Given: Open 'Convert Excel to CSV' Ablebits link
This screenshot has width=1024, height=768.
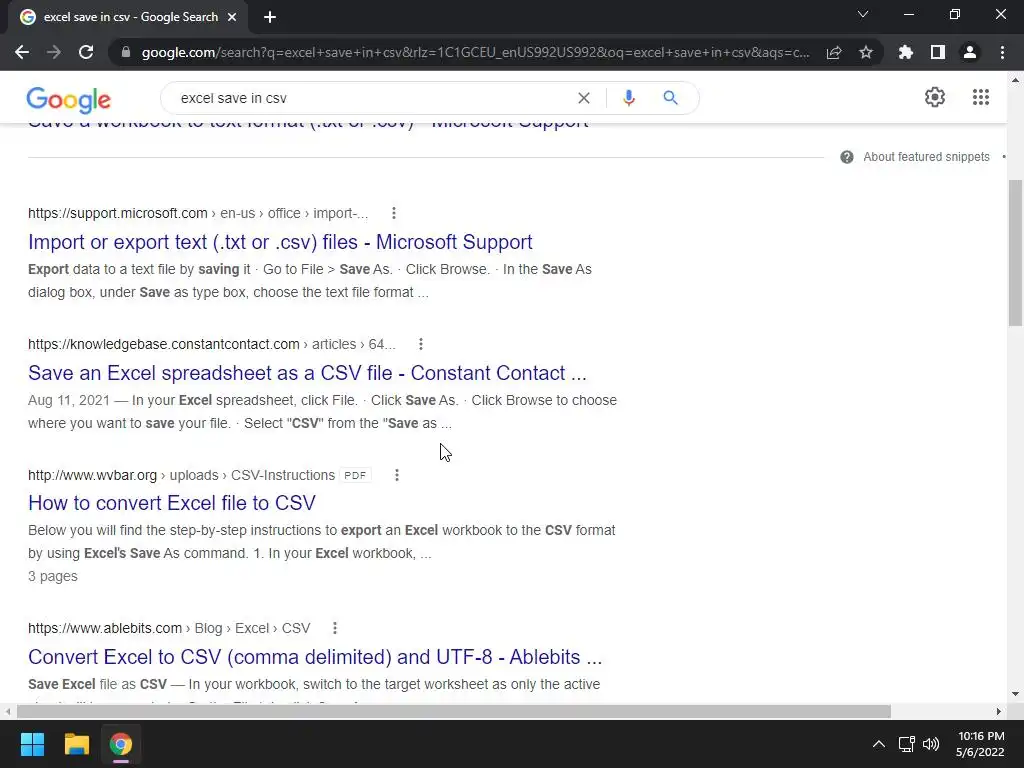Looking at the screenshot, I should click(315, 656).
